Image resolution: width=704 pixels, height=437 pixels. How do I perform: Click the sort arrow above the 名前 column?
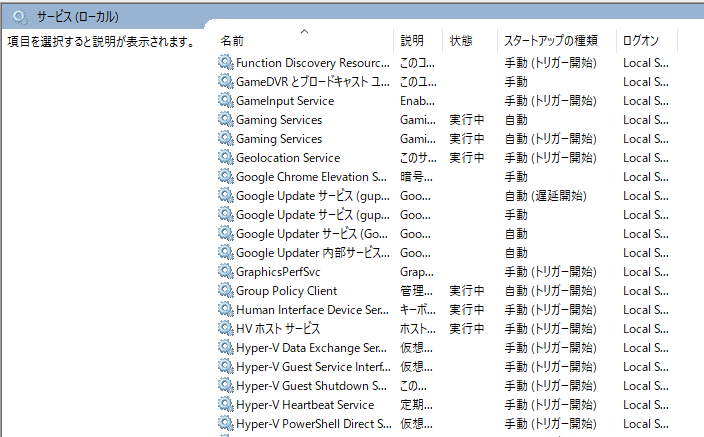304,31
